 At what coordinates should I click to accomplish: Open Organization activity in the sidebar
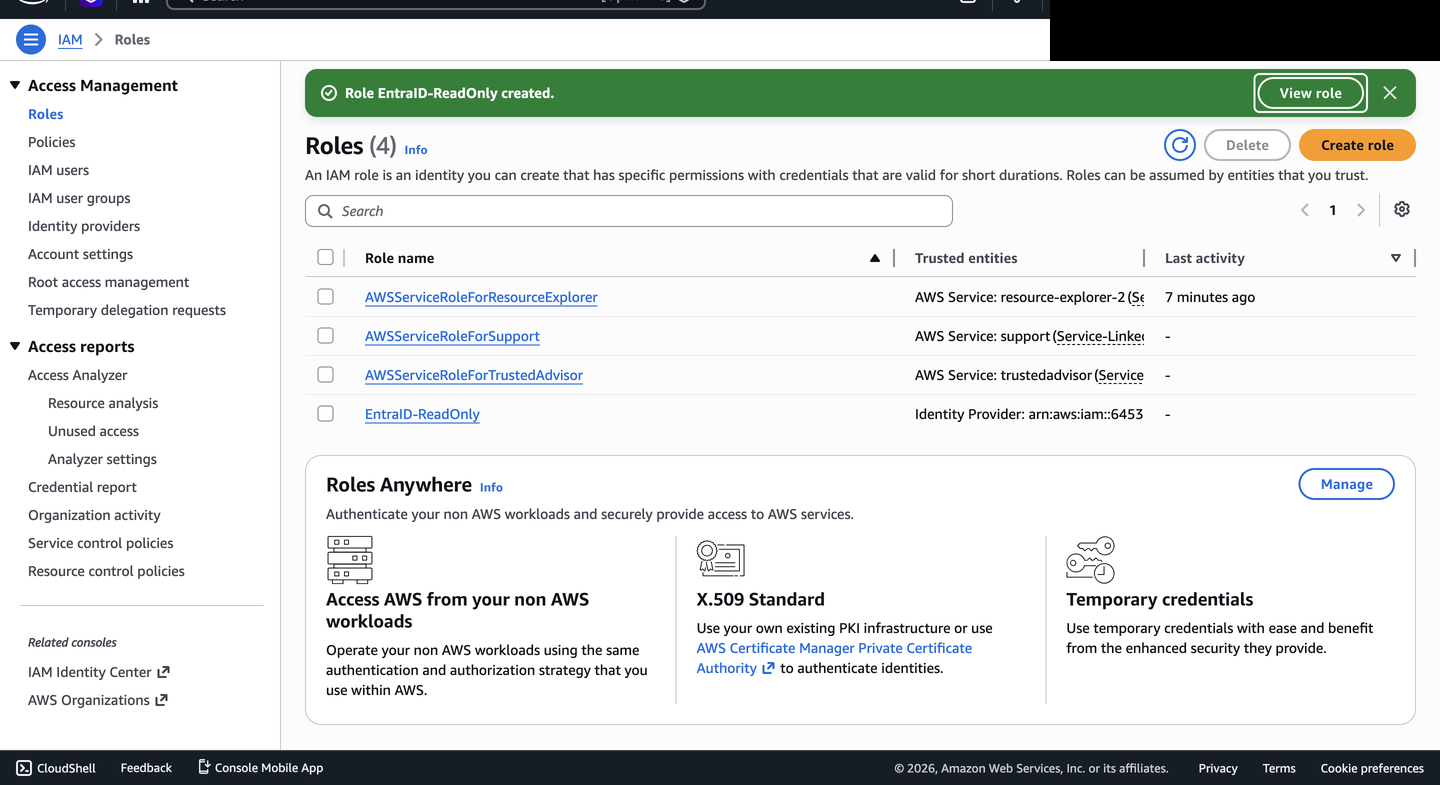click(94, 515)
